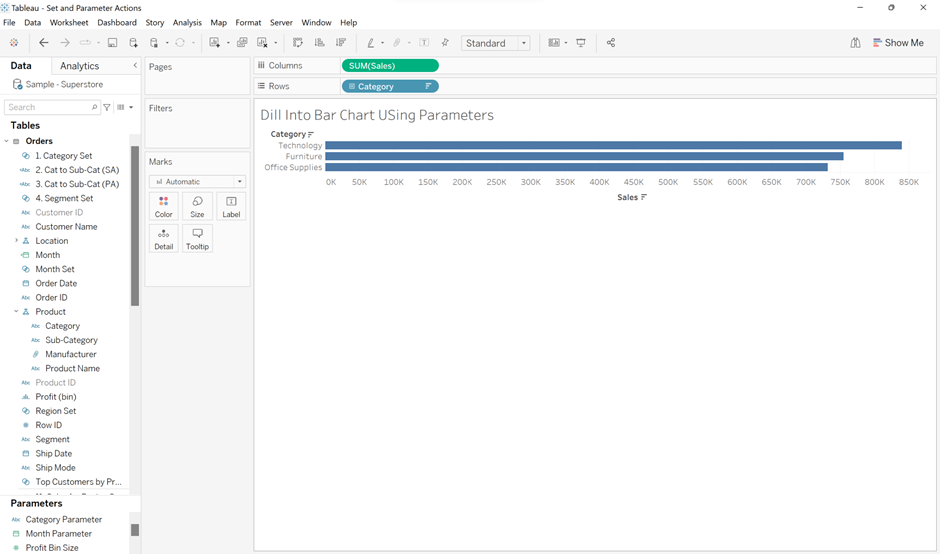Open the show/hide cards dropdown arrow
This screenshot has width=940, height=554.
pos(565,43)
